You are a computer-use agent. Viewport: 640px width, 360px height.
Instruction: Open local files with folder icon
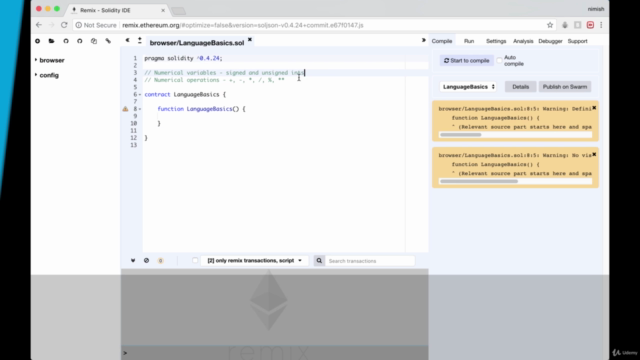click(51, 41)
